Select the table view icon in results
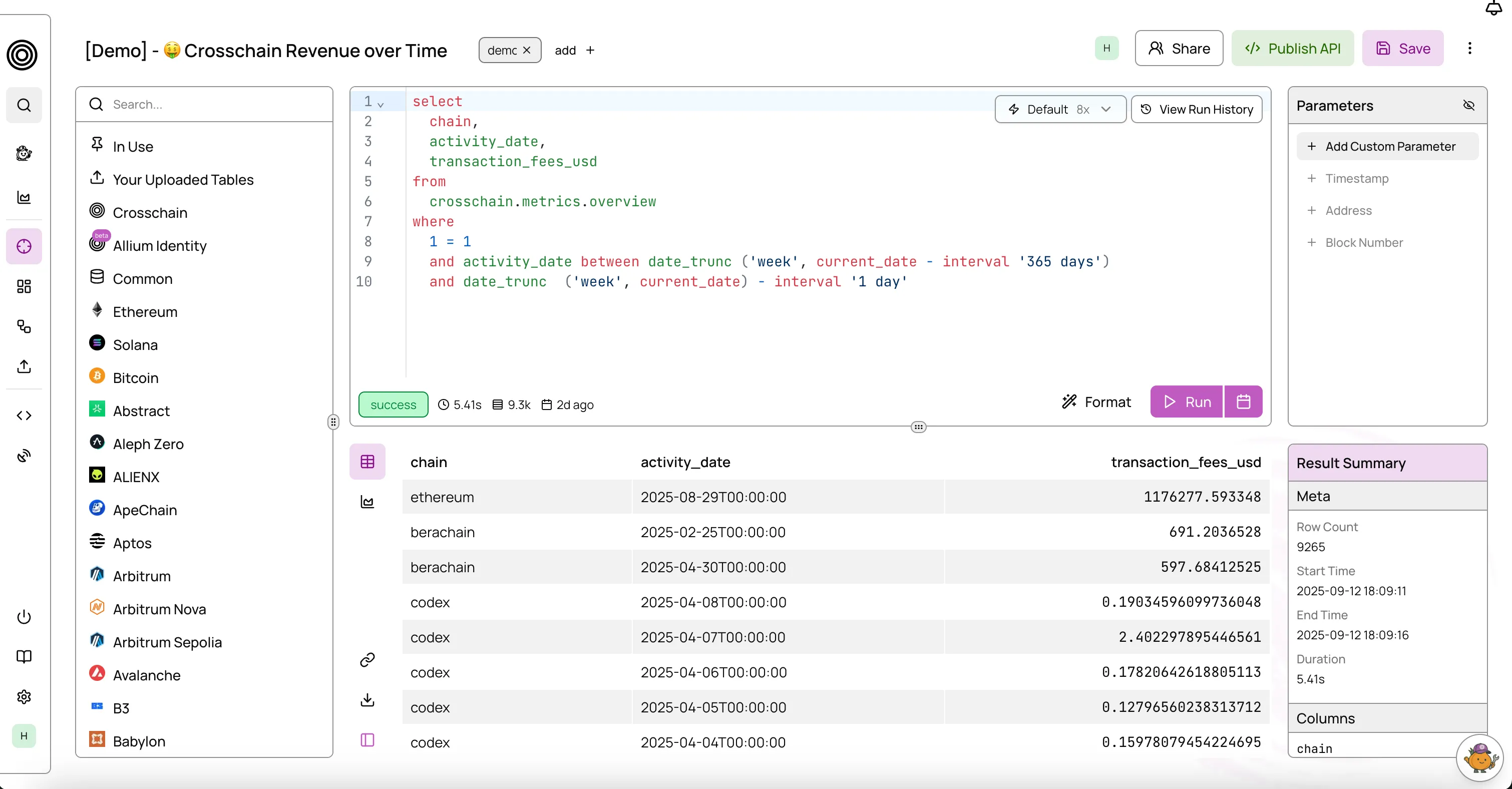Image resolution: width=1512 pixels, height=789 pixels. (x=367, y=462)
